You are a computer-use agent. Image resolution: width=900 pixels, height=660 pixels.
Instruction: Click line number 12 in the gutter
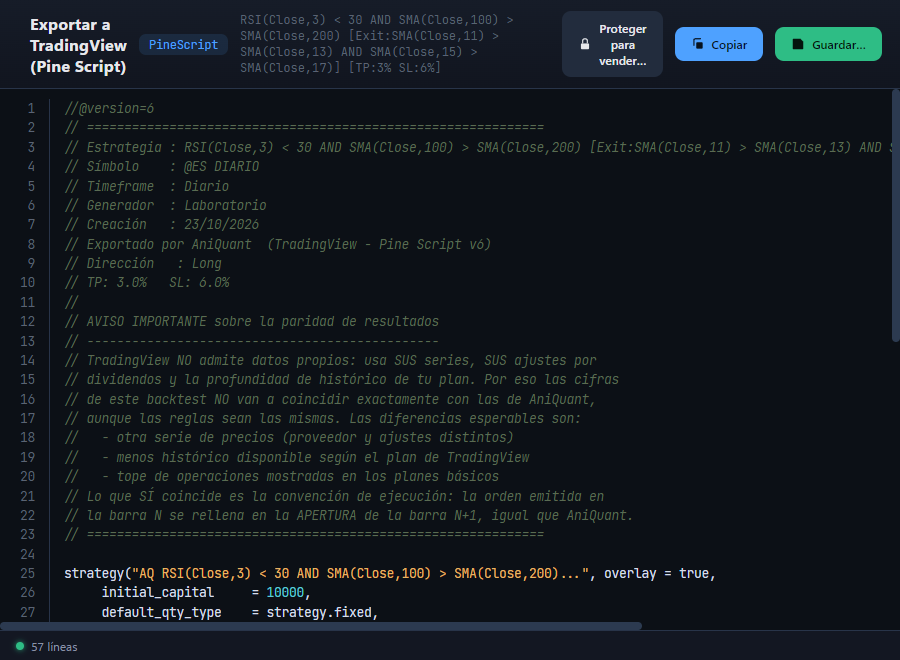pyautogui.click(x=28, y=321)
